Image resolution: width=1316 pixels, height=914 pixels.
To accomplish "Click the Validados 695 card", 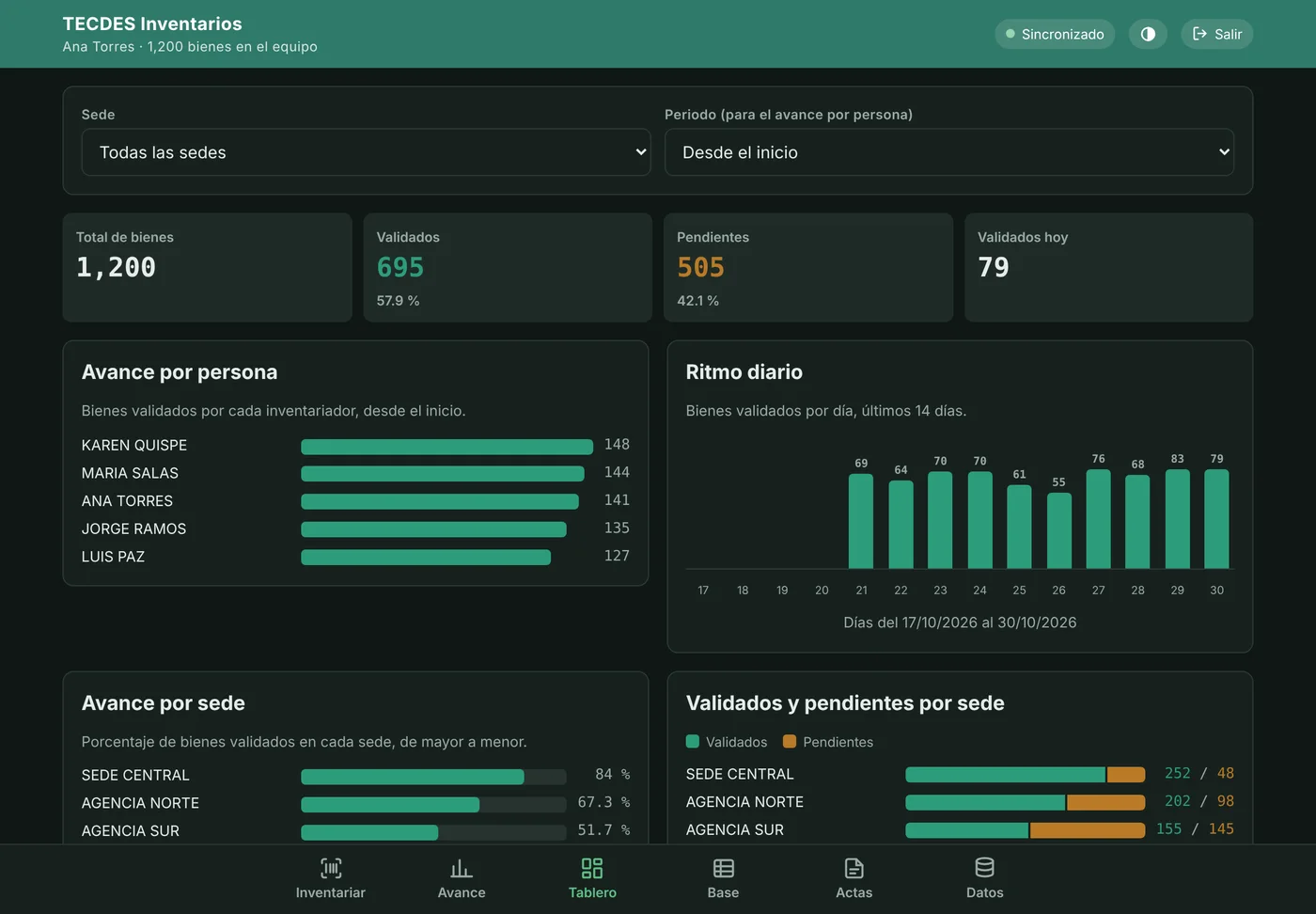I will click(x=508, y=267).
